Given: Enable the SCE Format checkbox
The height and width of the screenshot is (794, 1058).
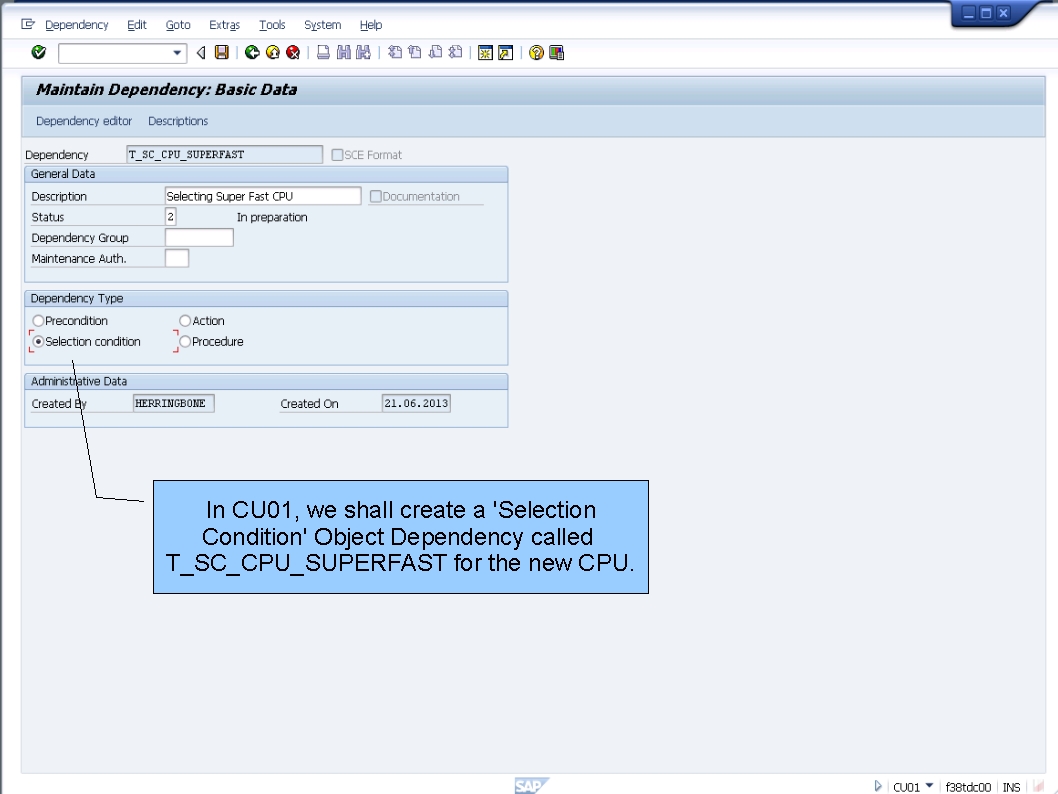Looking at the screenshot, I should pyautogui.click(x=337, y=154).
